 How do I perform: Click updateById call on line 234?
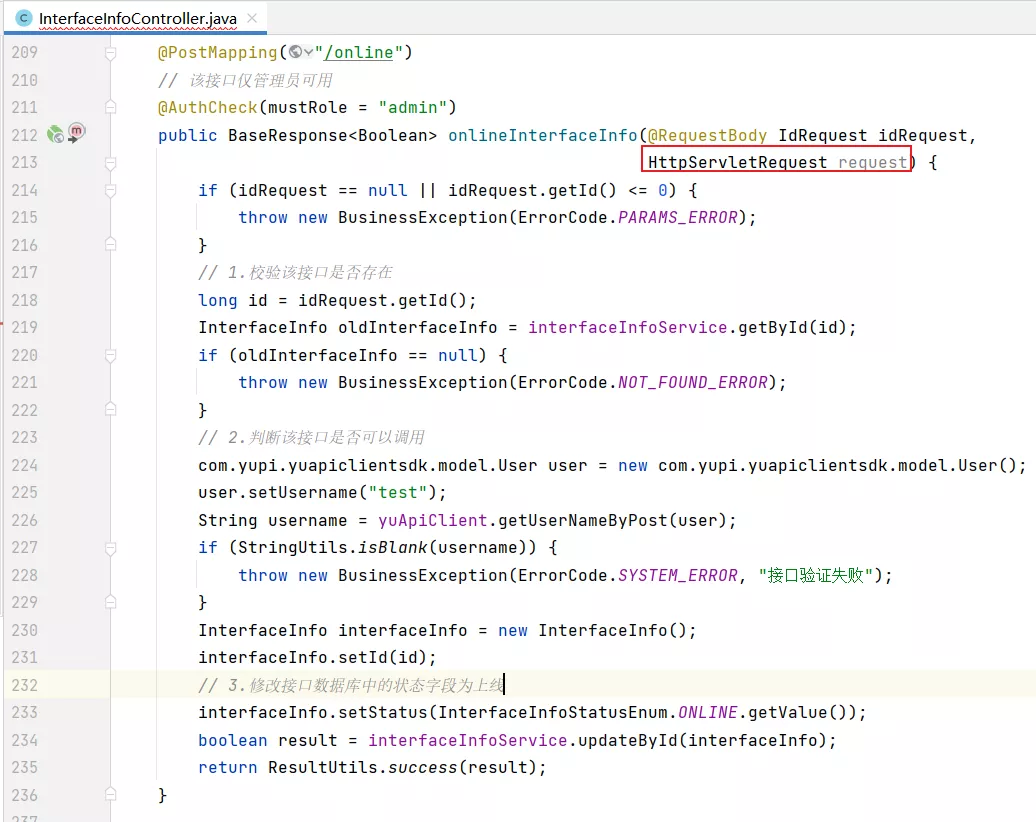coord(628,740)
